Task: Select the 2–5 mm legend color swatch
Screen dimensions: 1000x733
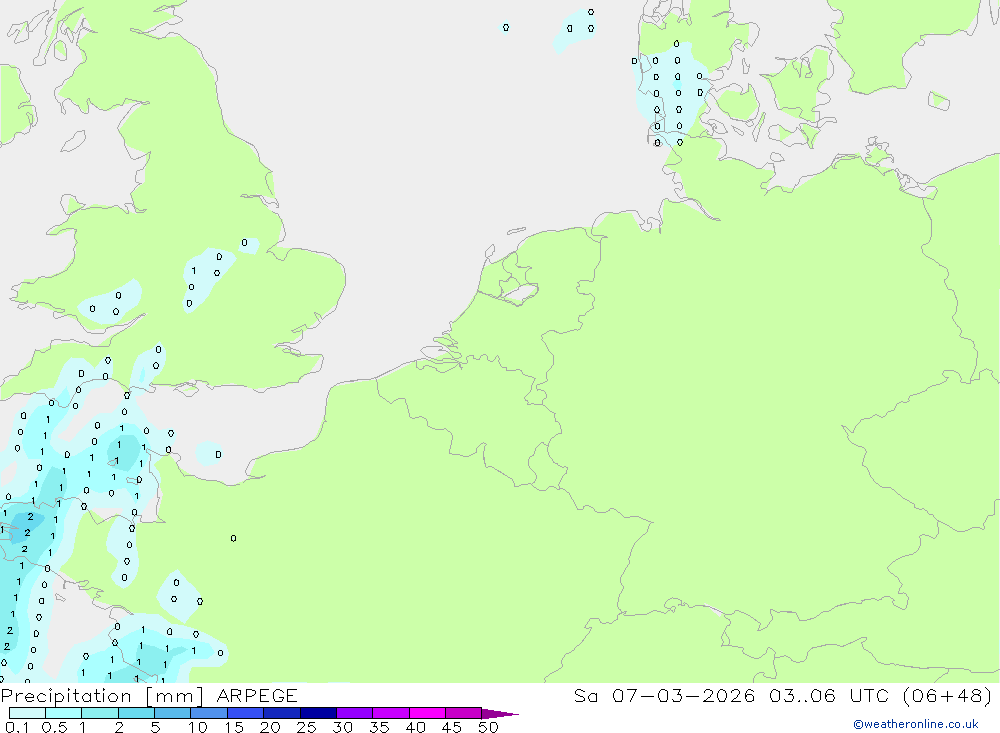Action: pos(136,713)
